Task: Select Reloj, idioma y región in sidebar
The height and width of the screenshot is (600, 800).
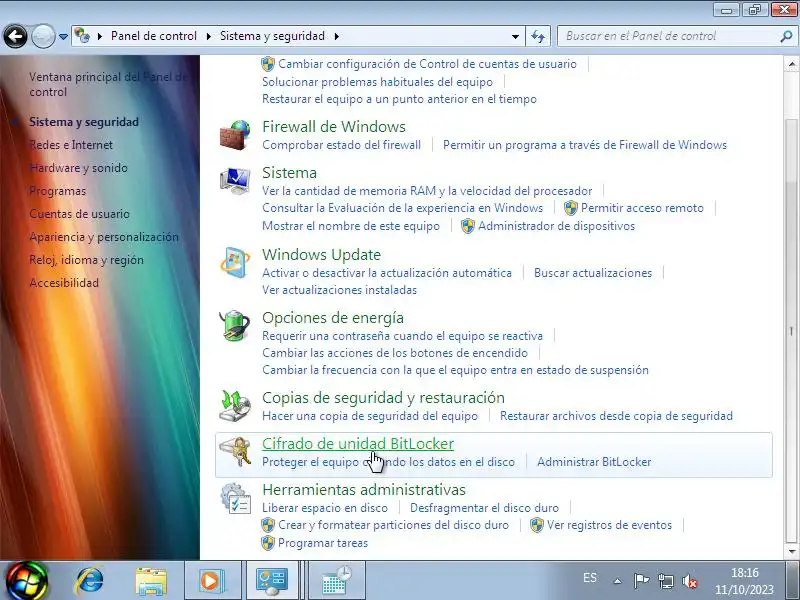Action: (86, 260)
